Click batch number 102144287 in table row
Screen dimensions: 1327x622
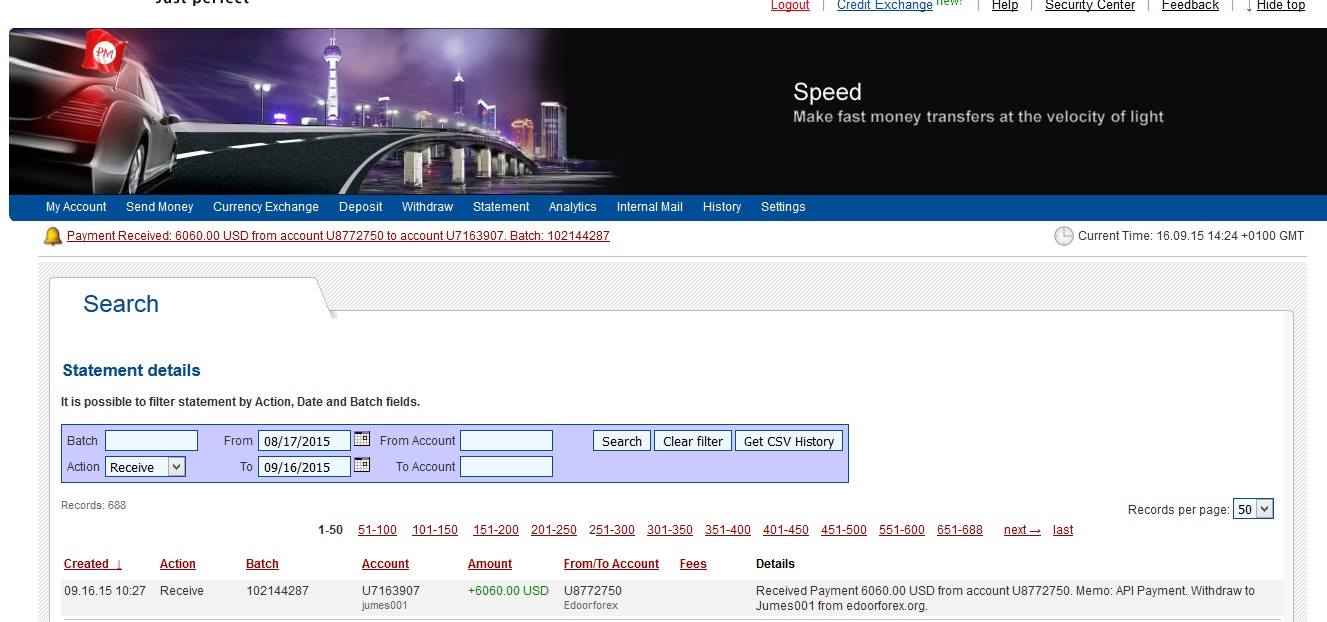[x=277, y=591]
